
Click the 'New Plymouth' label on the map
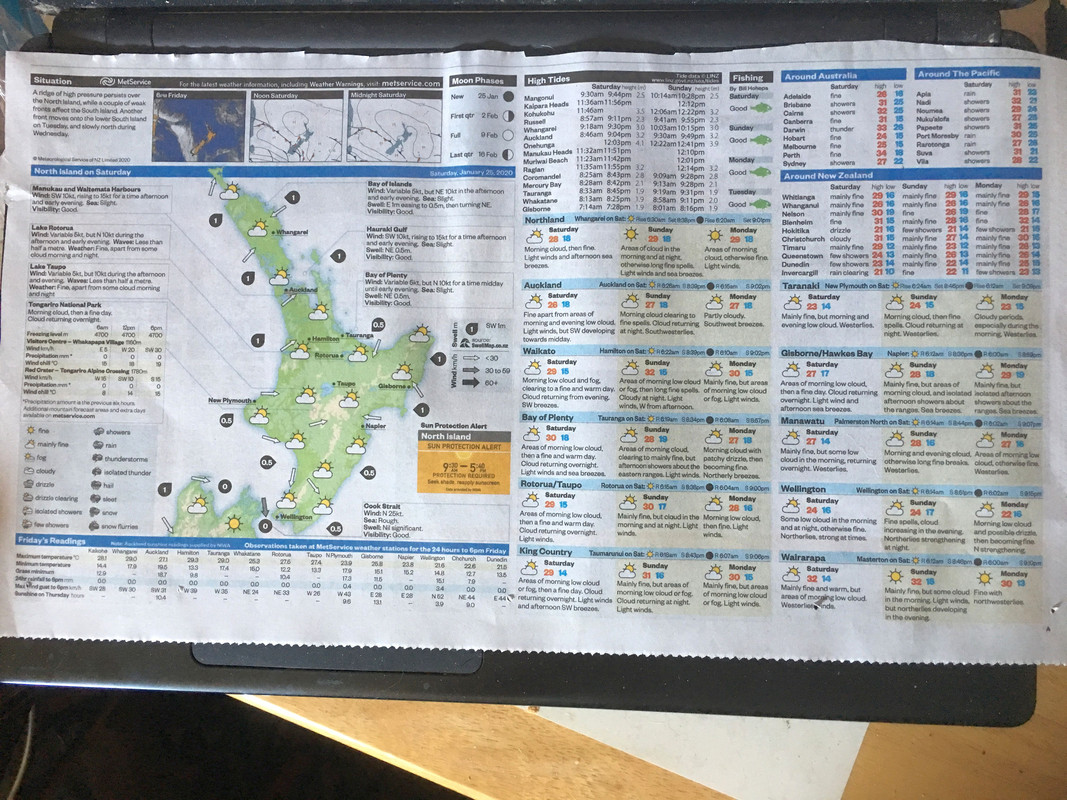tap(229, 401)
